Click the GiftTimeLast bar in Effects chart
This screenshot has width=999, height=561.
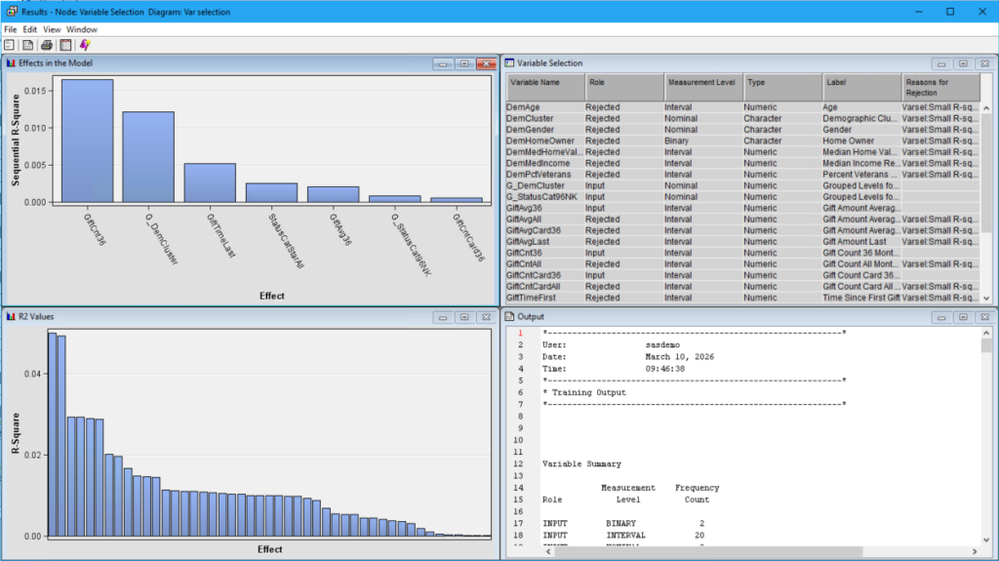pos(210,183)
